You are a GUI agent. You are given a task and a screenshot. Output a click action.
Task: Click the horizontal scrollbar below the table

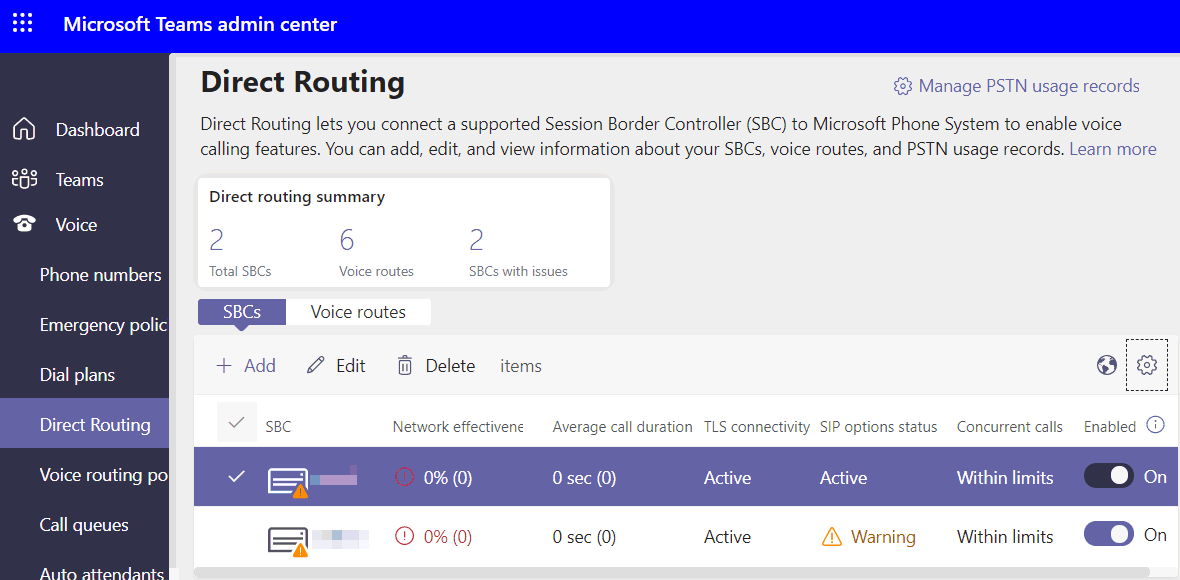(672, 572)
